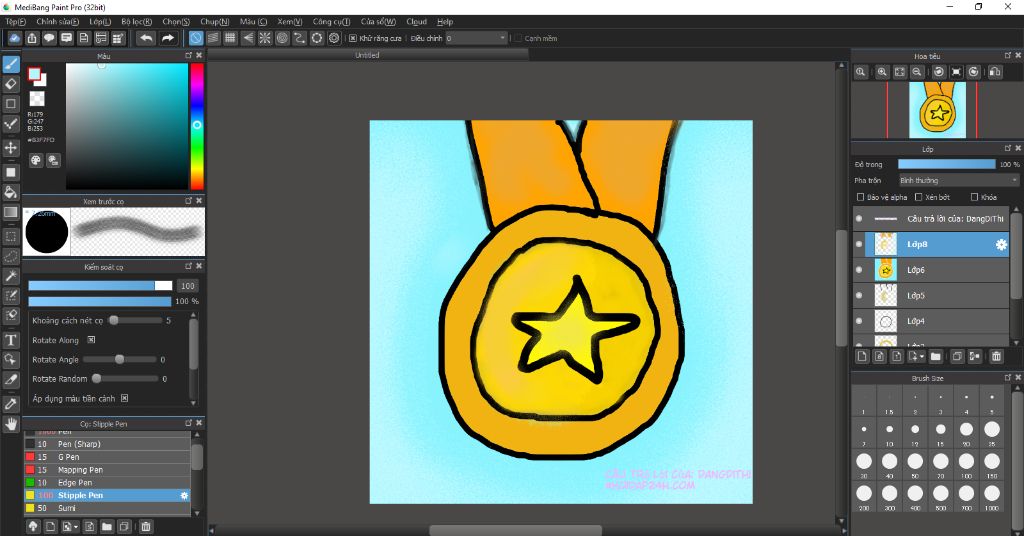Switch to the Untitled canvas tab
The height and width of the screenshot is (536, 1024).
[367, 55]
